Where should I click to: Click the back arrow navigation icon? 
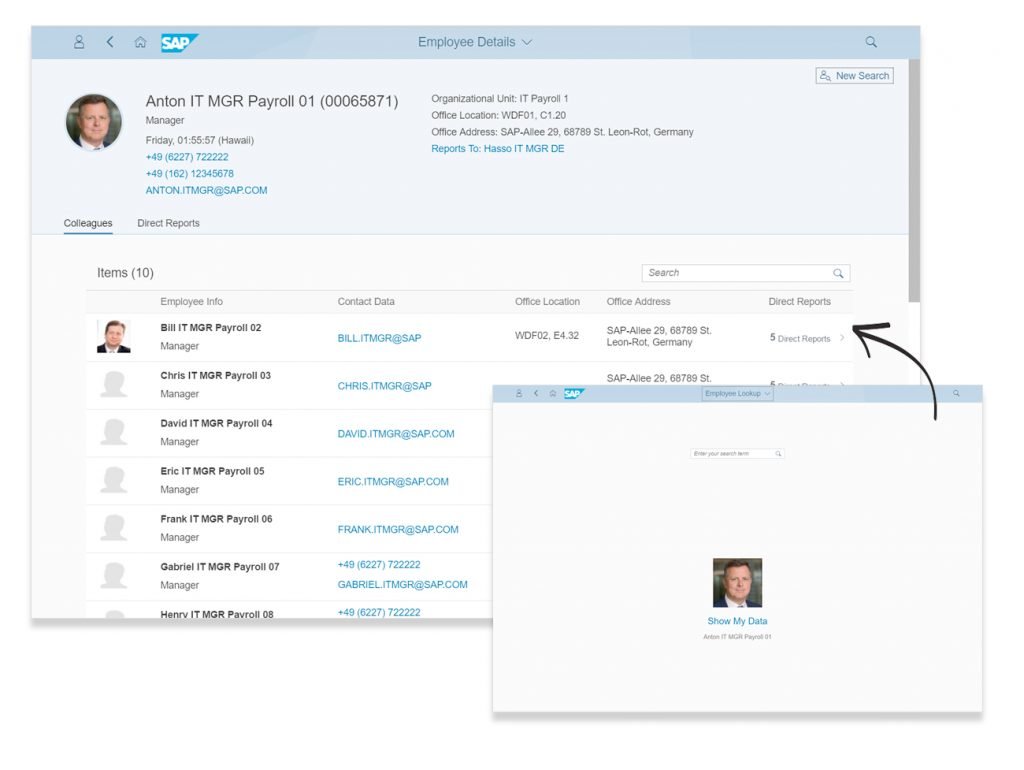coord(110,41)
